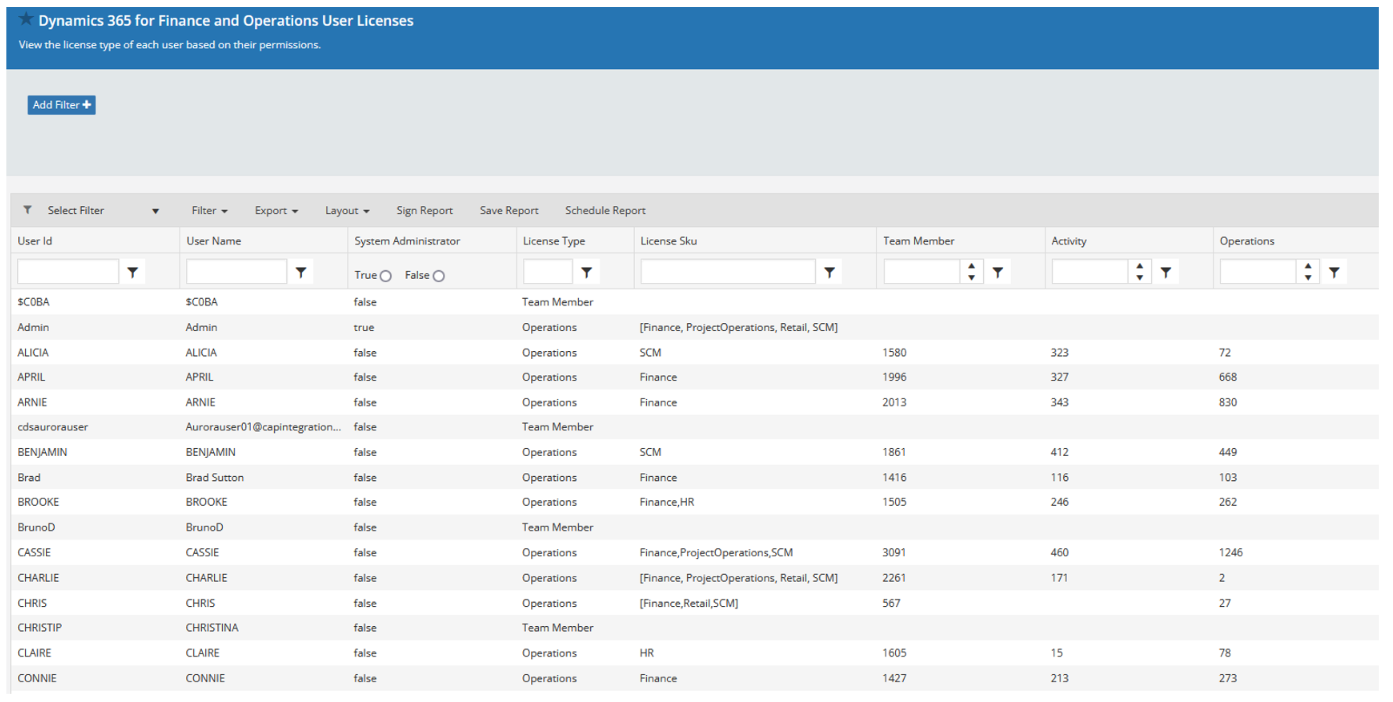
Task: Click the HR license sku for CLAIRE
Action: tap(647, 653)
